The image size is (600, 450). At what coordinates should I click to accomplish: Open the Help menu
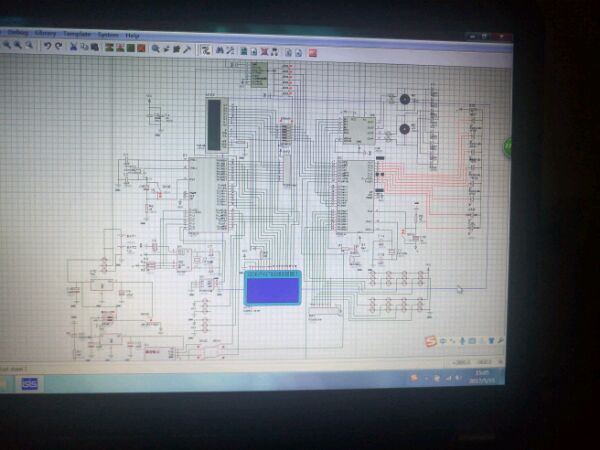pos(132,36)
